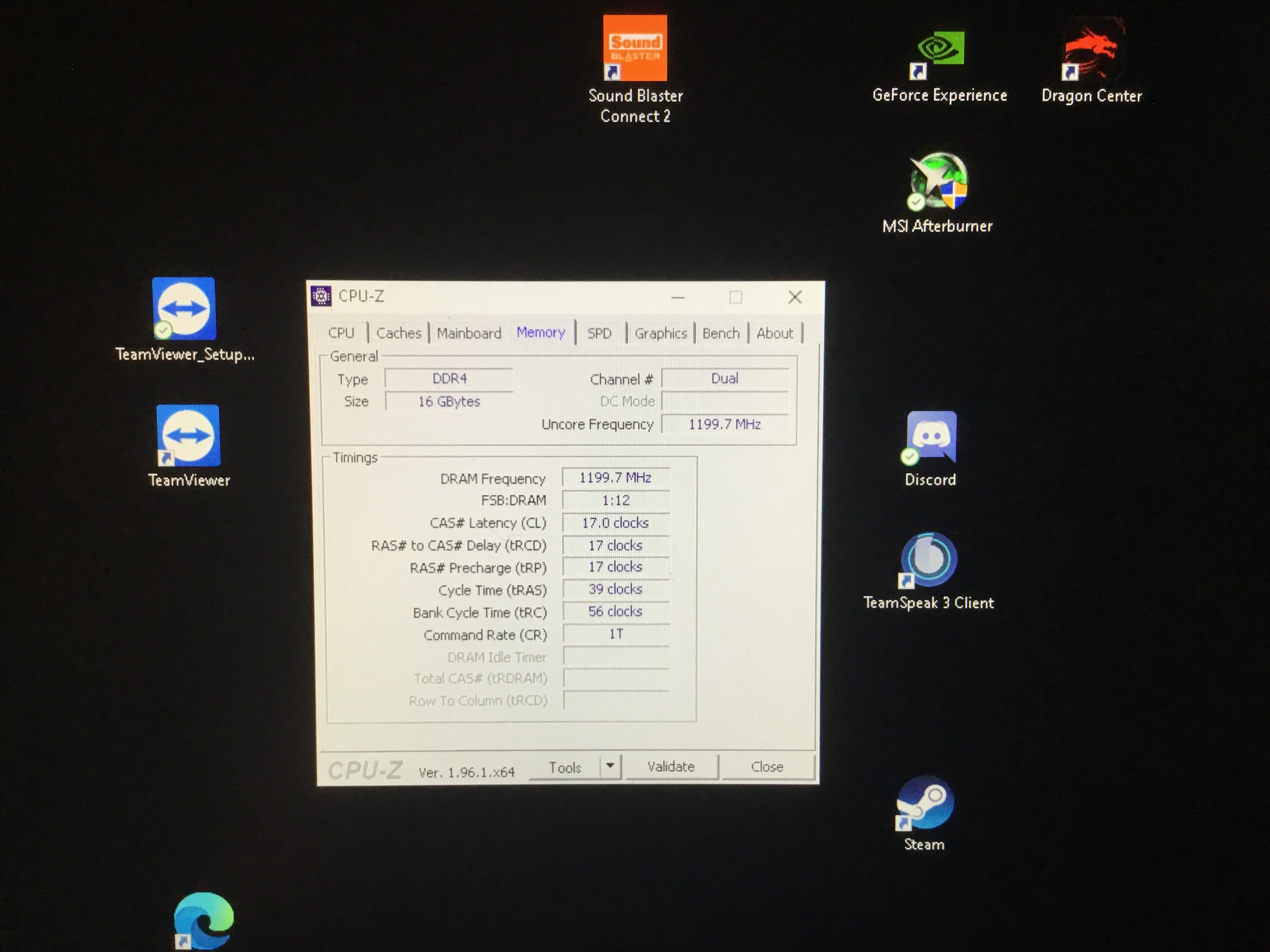
Task: Open Dragon Center shortcut
Action: pos(1091,51)
